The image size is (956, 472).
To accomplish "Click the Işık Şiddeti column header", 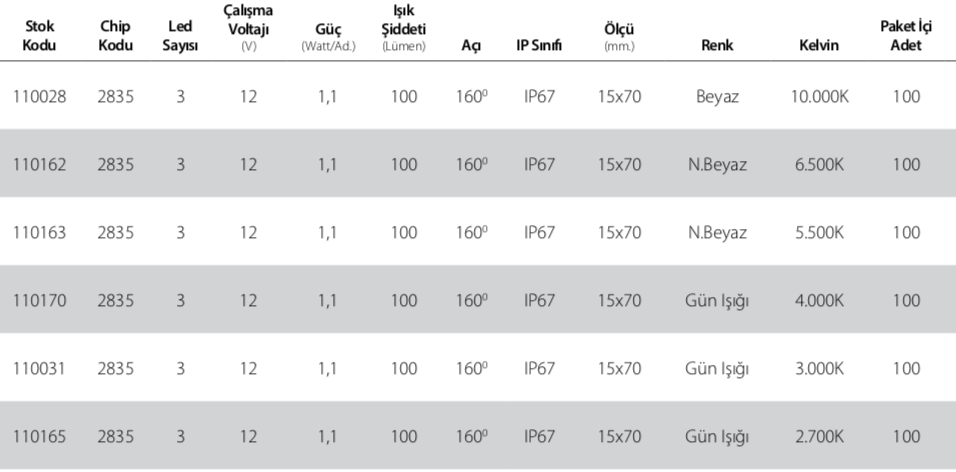I will point(404,28).
